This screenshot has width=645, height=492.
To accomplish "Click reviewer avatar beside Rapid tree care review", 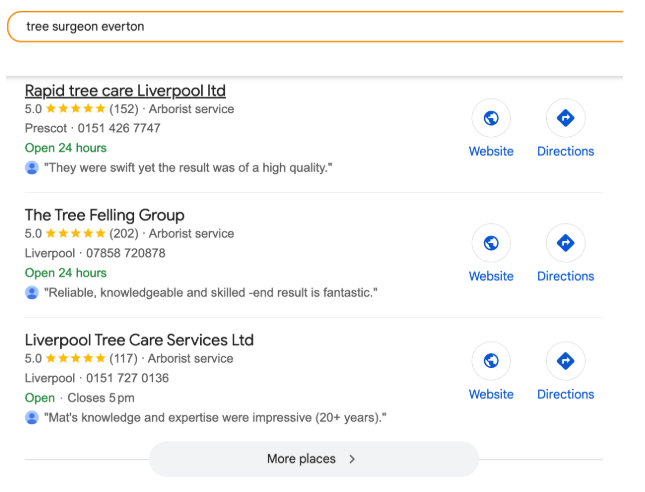I will click(x=32, y=168).
